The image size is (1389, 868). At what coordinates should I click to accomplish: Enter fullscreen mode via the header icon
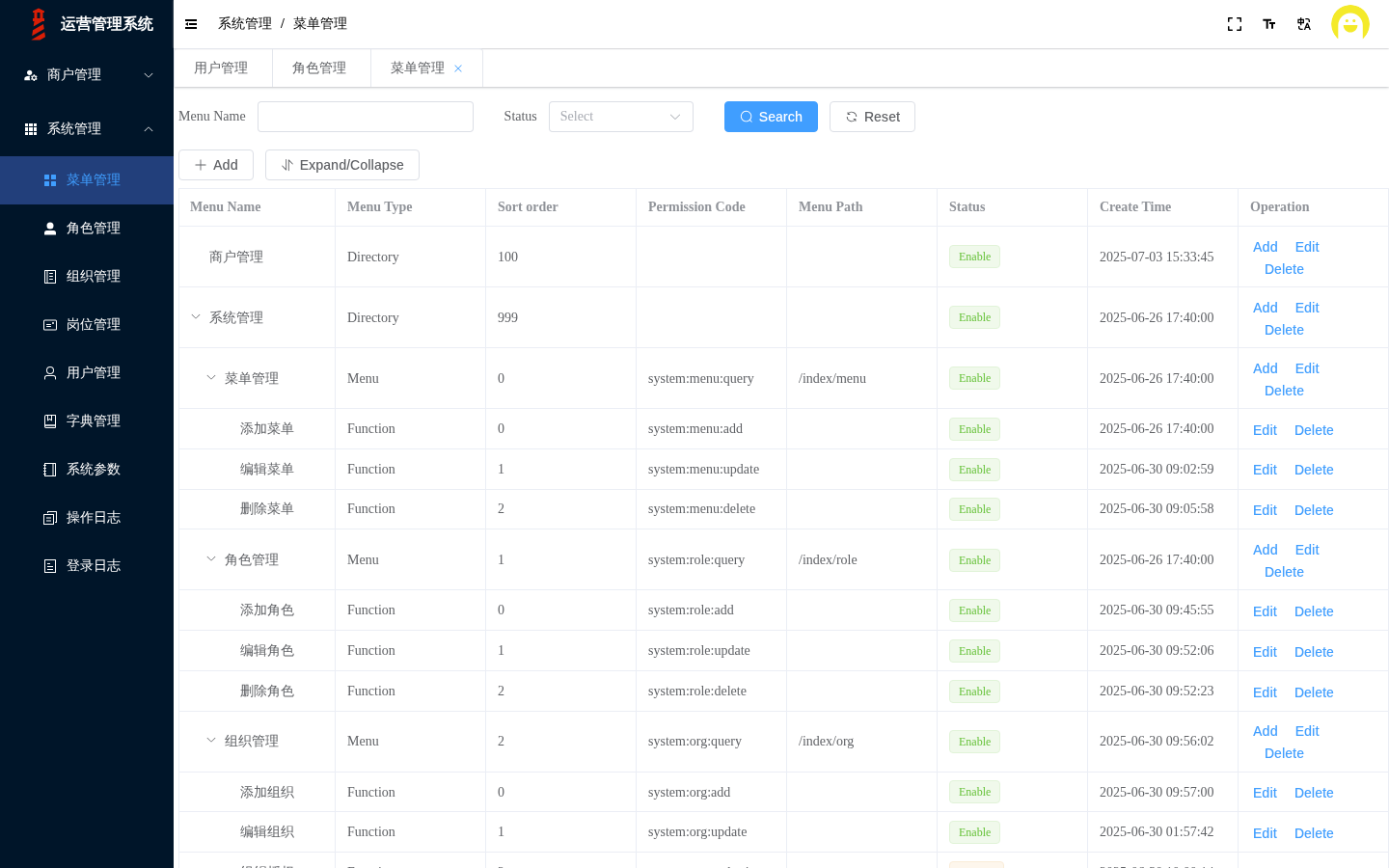click(x=1235, y=24)
